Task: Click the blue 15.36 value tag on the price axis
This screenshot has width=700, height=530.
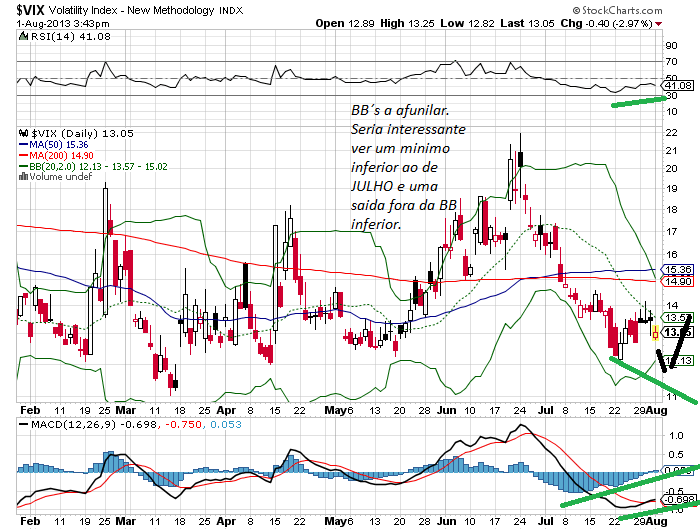Action: point(678,269)
